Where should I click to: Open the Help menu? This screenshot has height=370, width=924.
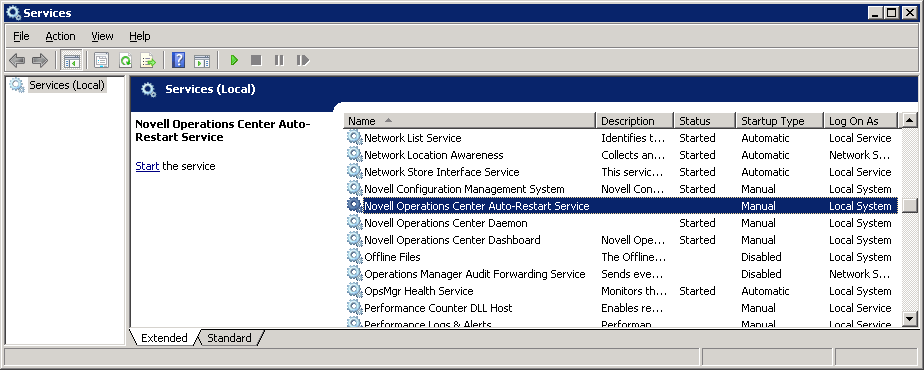140,36
